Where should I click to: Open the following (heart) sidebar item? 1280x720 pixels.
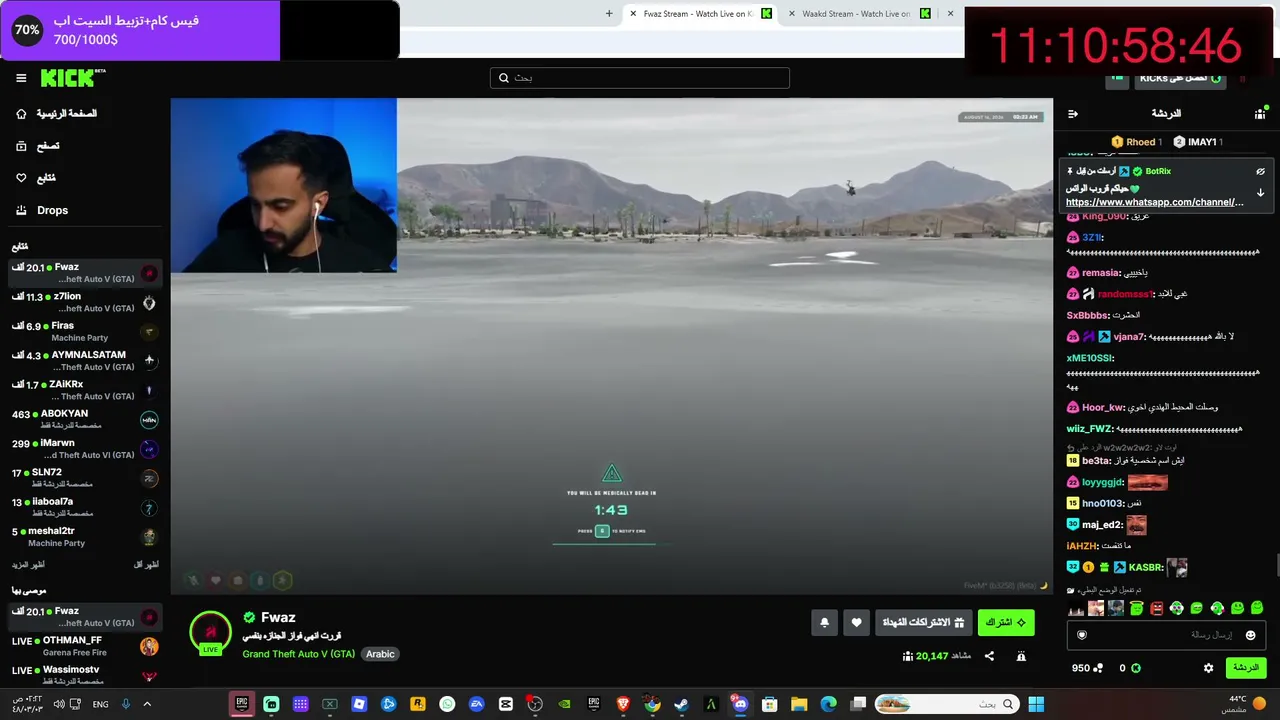pos(36,178)
